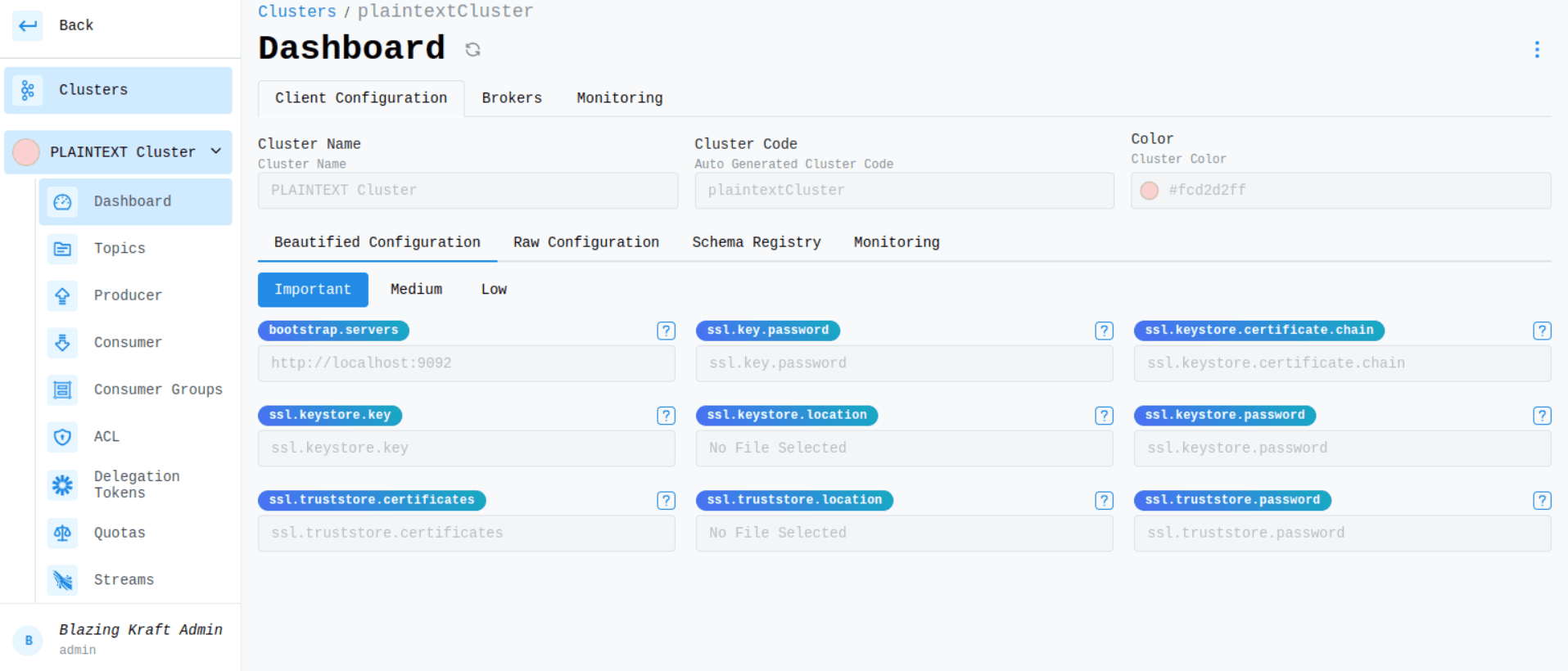Select the Raw Configuration tab
Viewport: 1568px width, 671px height.
[586, 242]
